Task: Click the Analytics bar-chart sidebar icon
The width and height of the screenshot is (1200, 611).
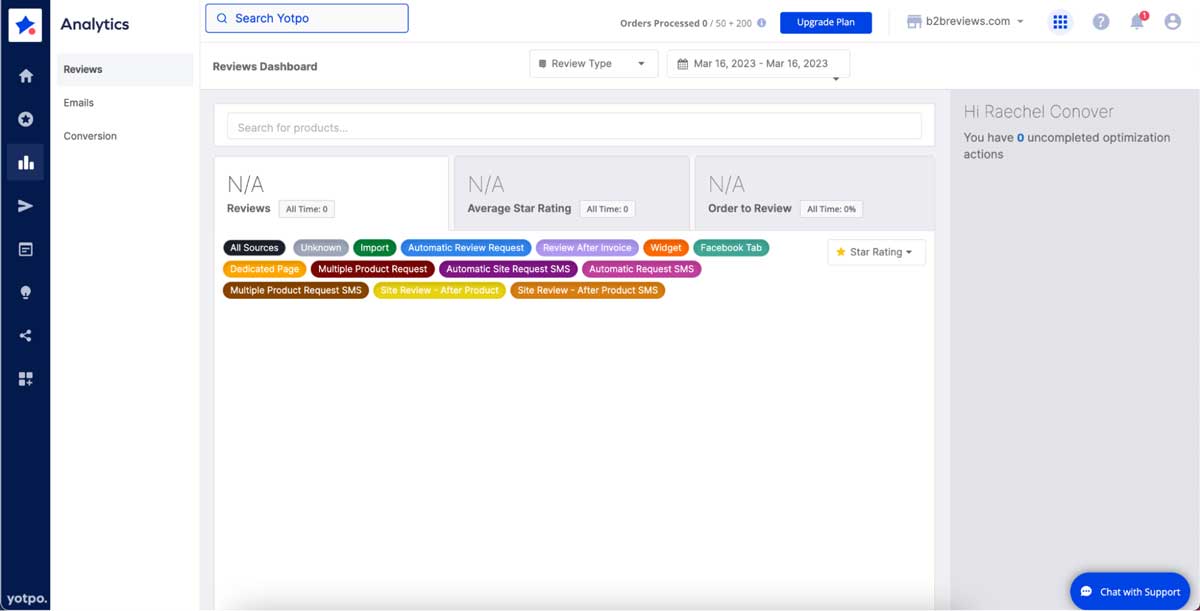Action: (x=25, y=160)
